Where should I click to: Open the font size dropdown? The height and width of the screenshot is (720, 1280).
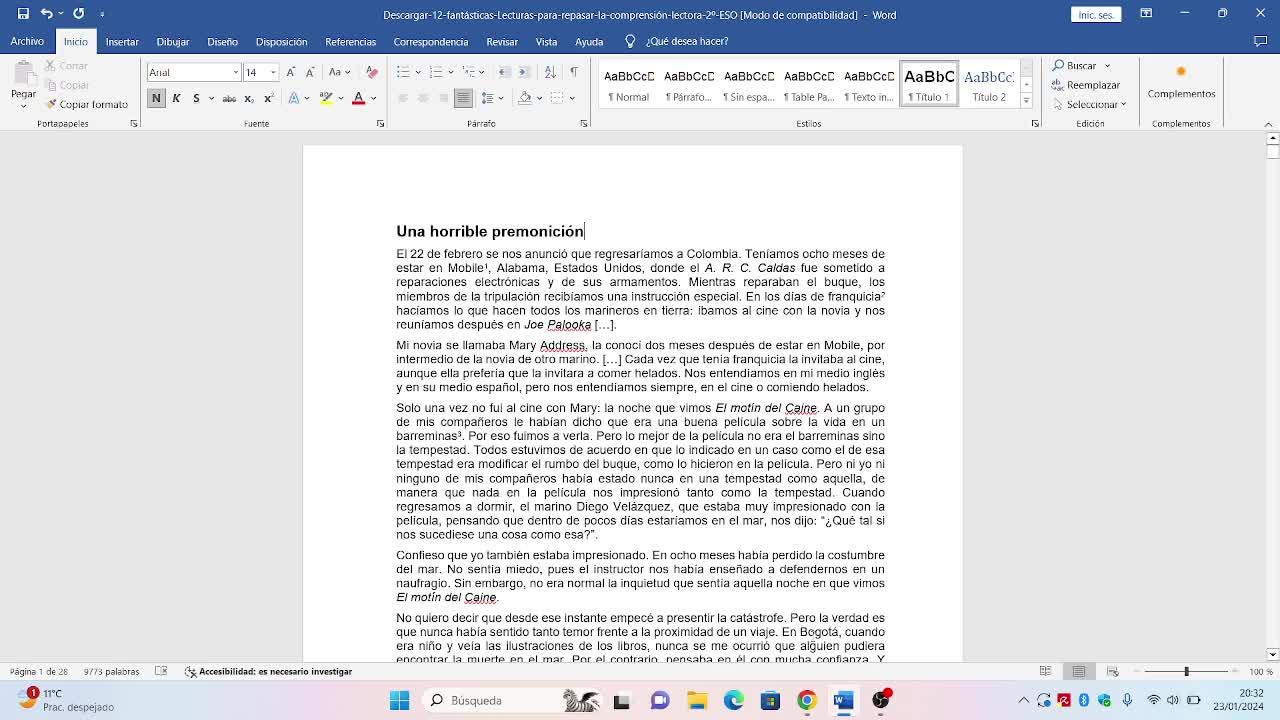pos(273,72)
